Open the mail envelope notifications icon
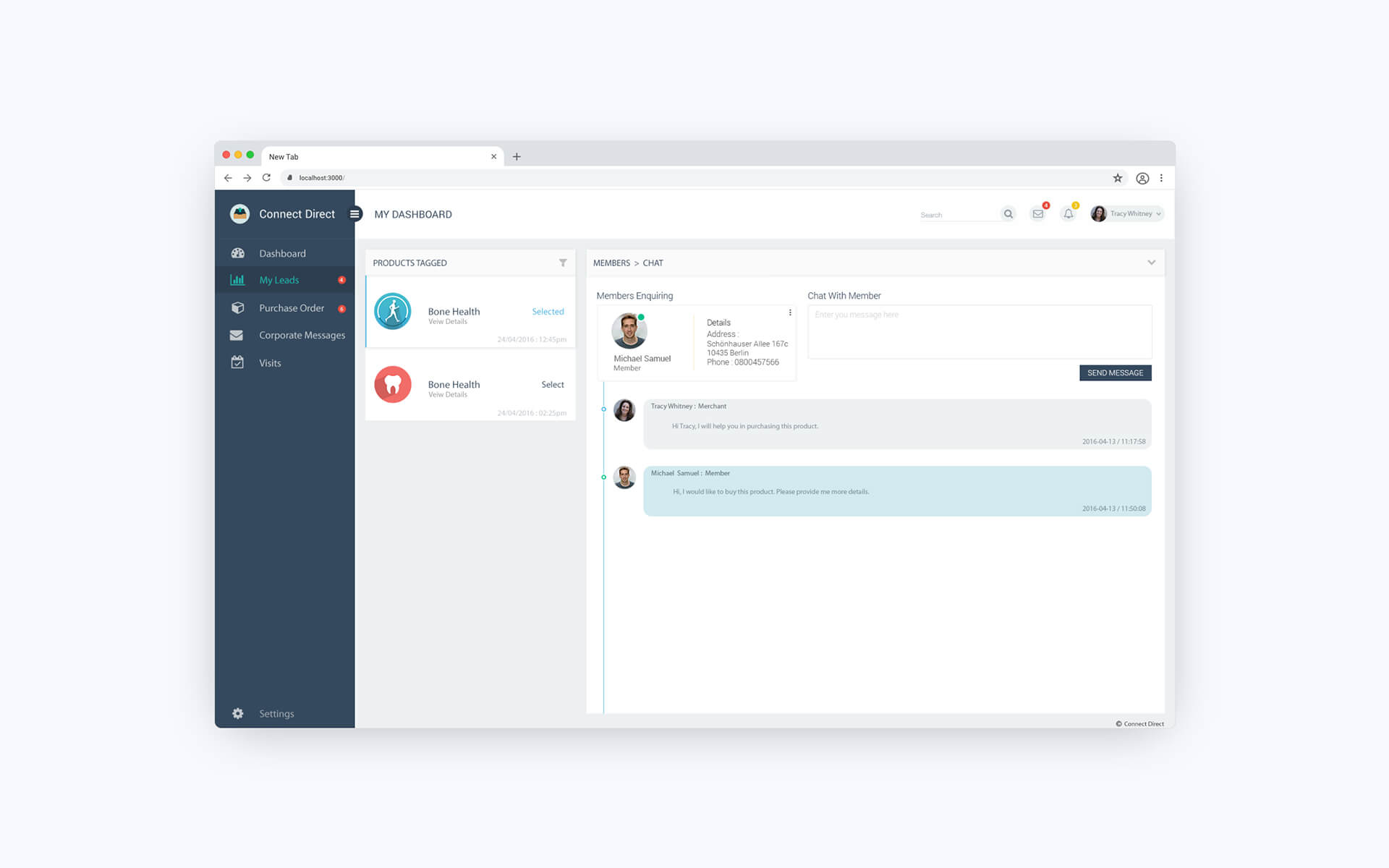1389x868 pixels. click(x=1037, y=214)
